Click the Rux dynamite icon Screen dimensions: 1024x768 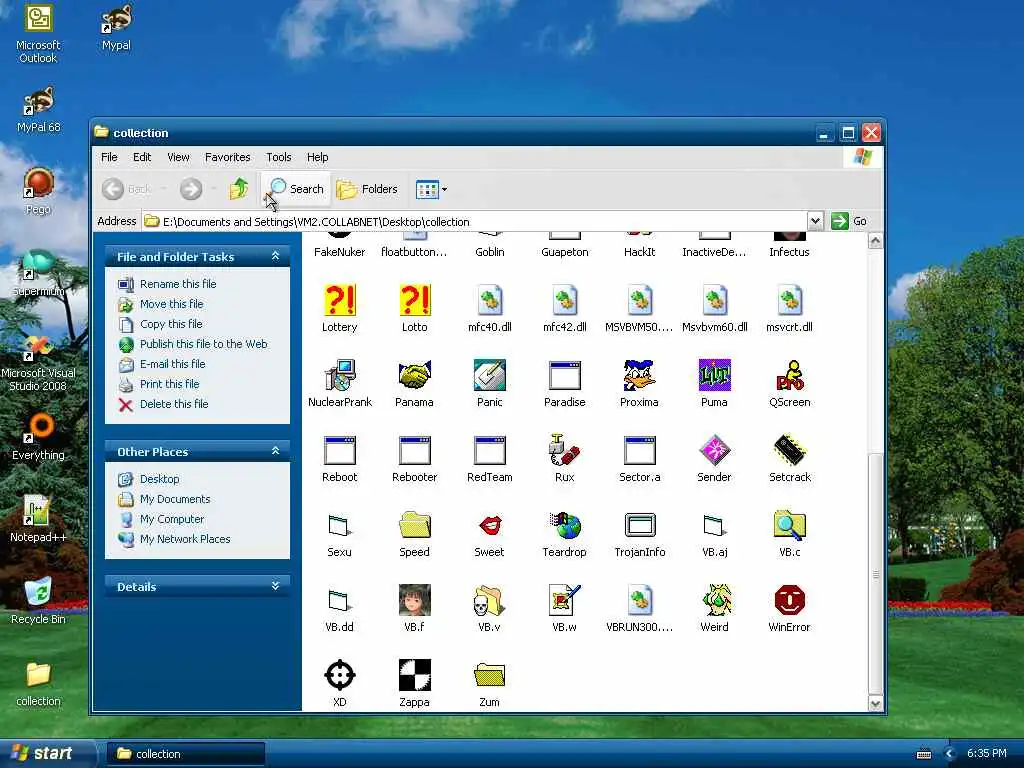click(x=565, y=451)
